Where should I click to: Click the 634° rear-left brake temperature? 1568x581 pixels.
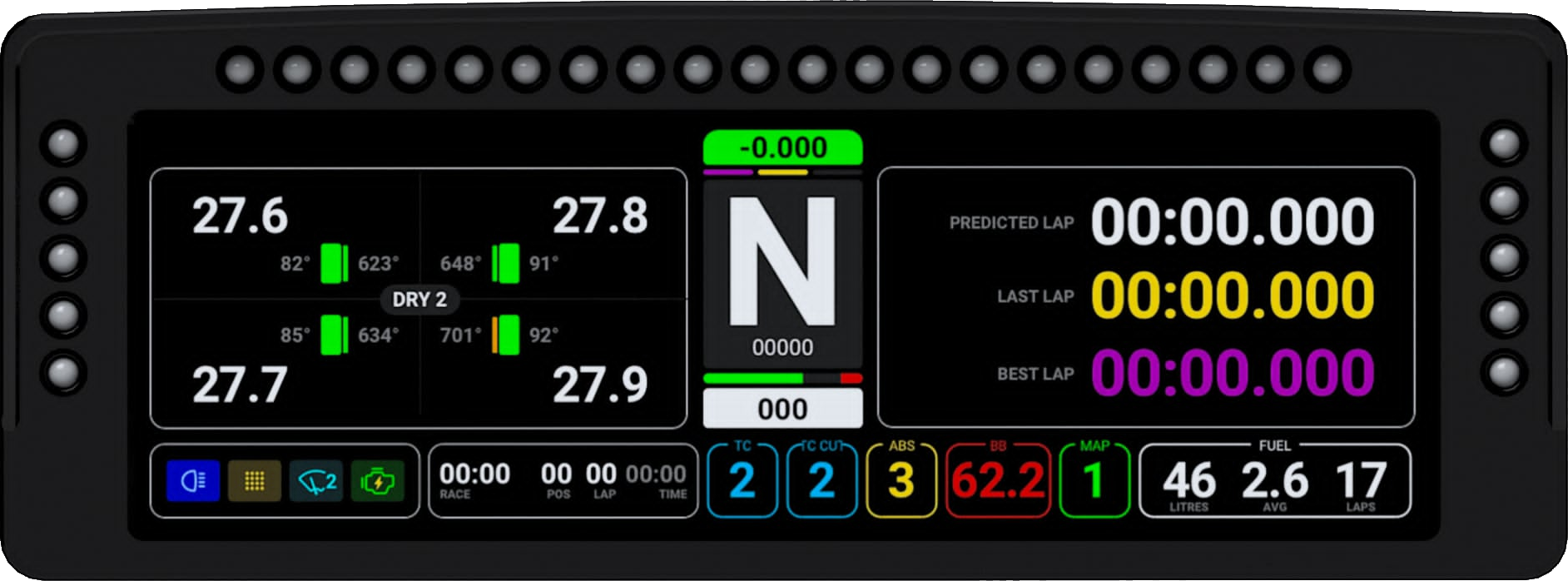coord(379,335)
